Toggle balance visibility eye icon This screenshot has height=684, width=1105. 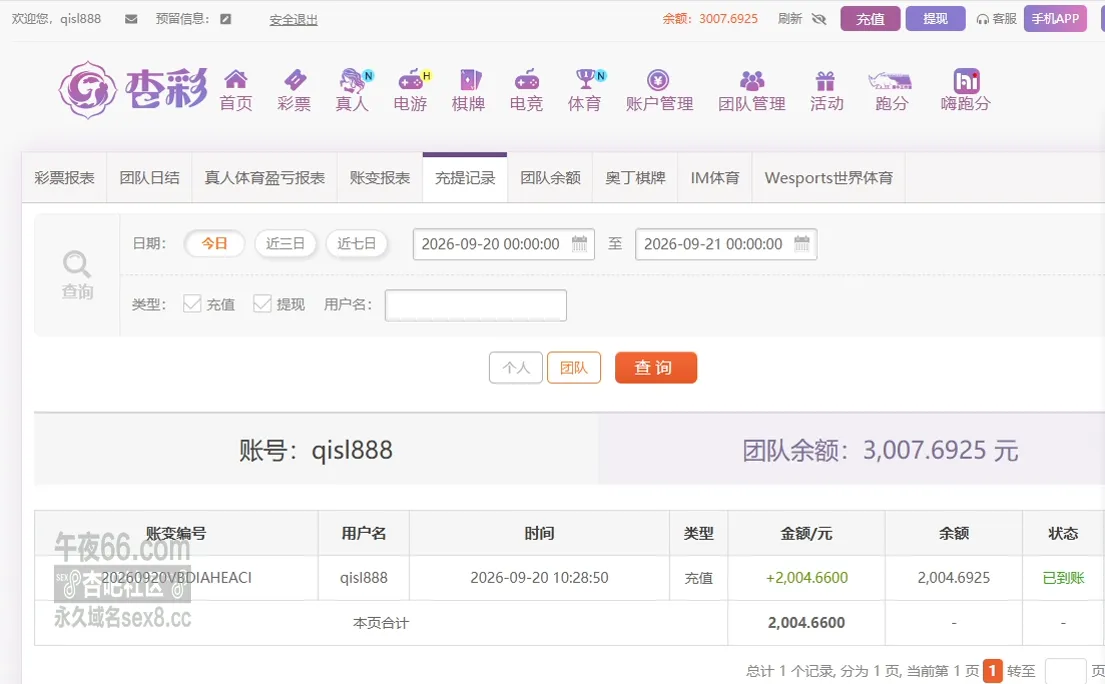click(x=819, y=19)
